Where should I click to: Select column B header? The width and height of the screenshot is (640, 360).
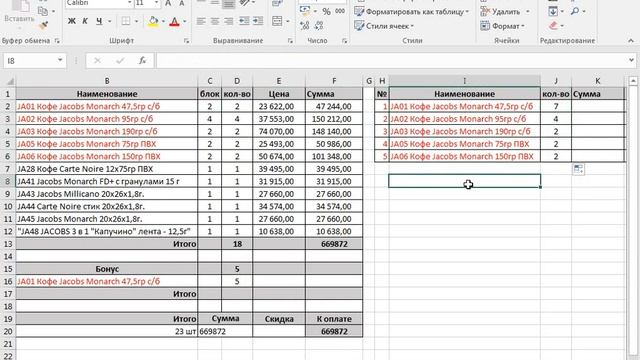[107, 81]
